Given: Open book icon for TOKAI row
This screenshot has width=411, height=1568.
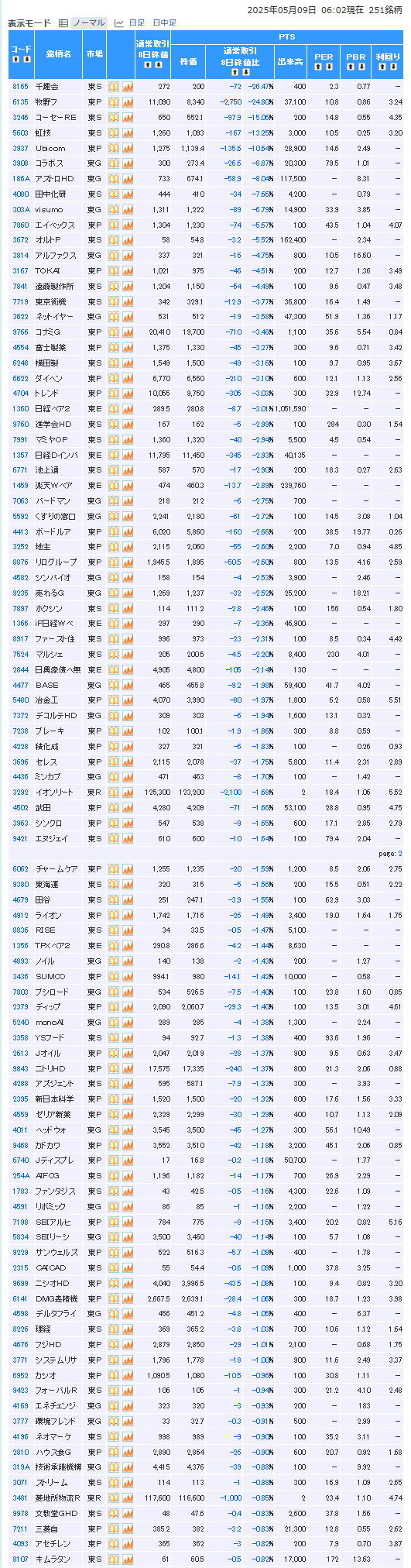Looking at the screenshot, I should click(x=114, y=270).
